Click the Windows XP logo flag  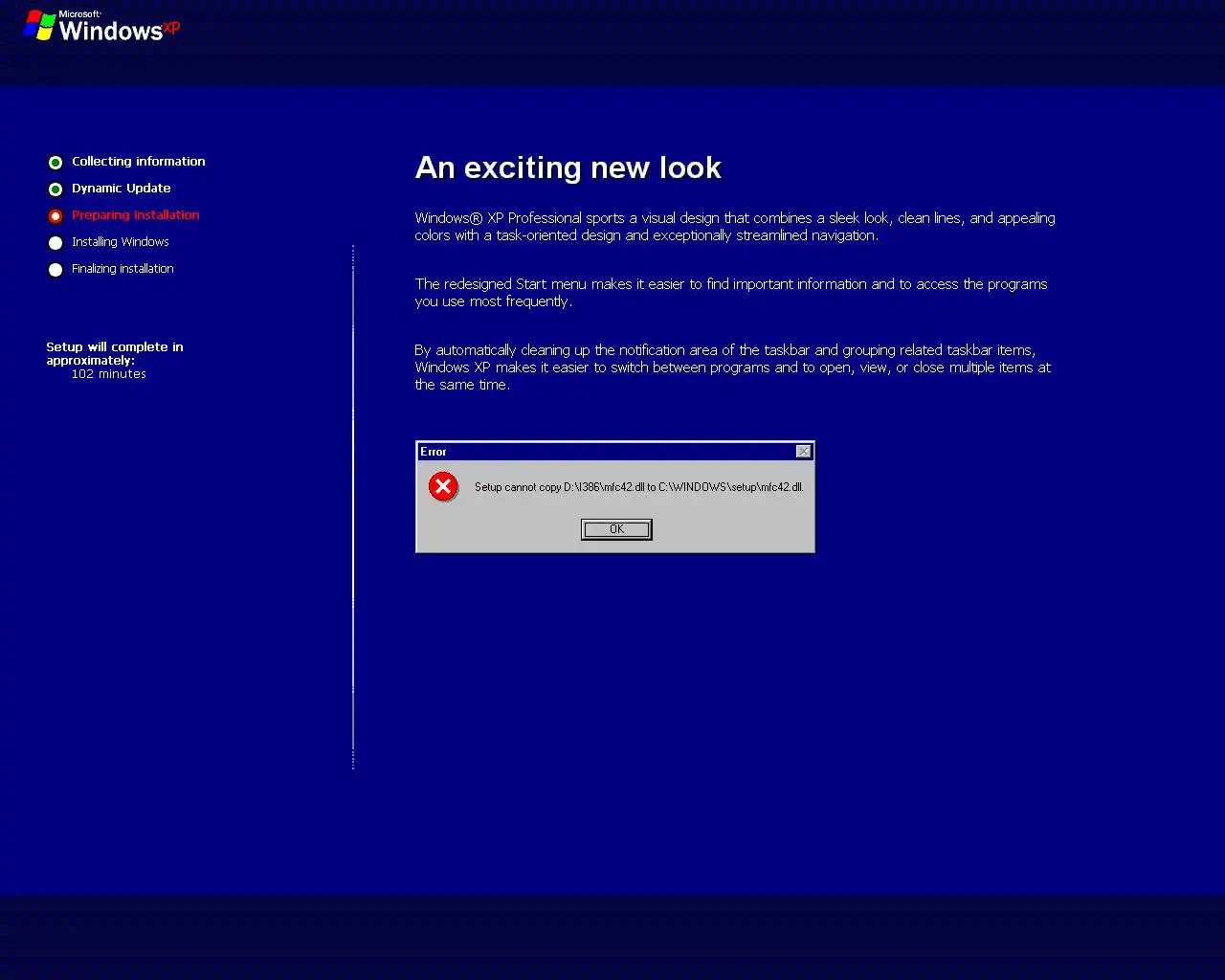coord(39,25)
